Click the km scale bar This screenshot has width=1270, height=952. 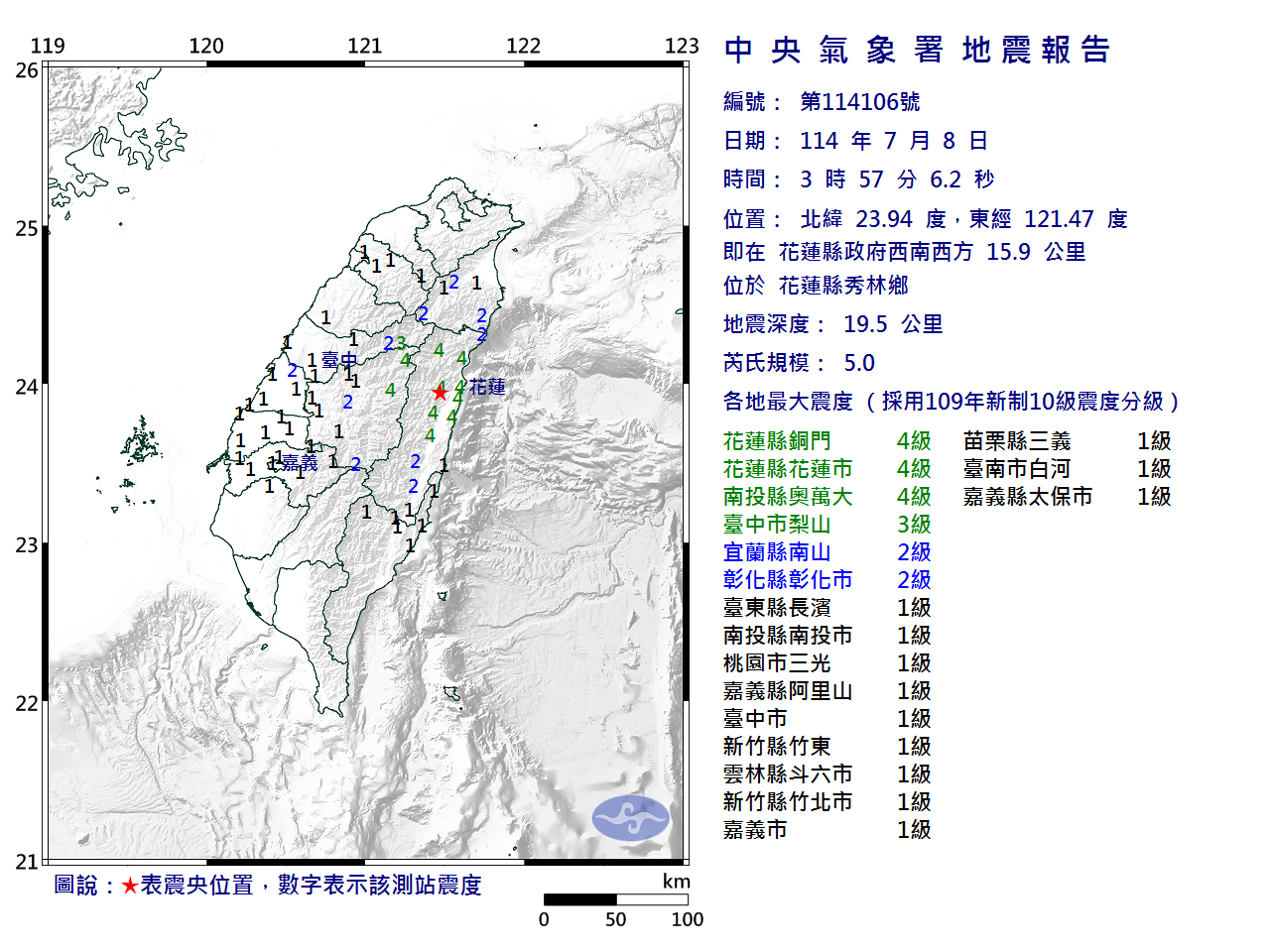pos(616,899)
